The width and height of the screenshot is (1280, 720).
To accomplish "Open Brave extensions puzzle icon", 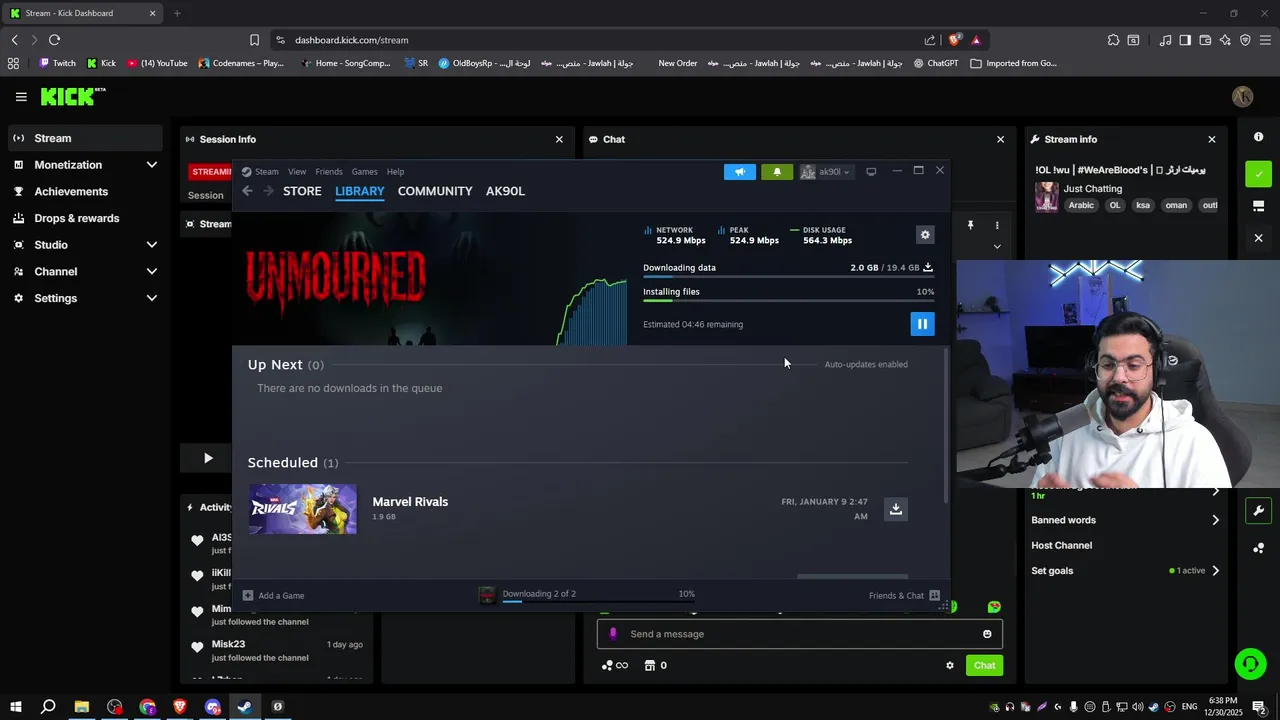I will (x=1113, y=40).
